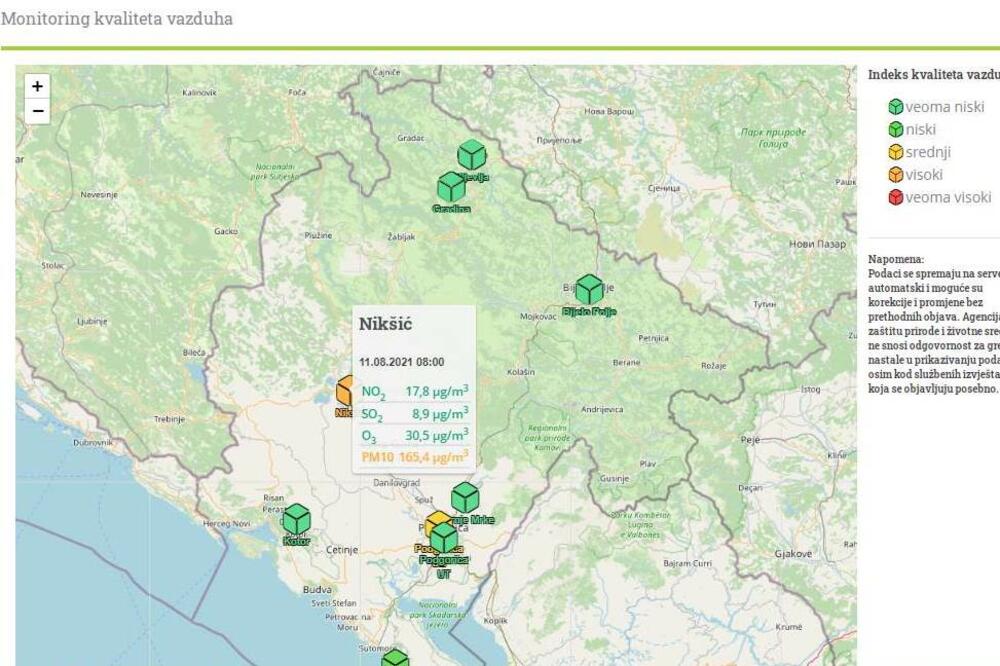The image size is (1000, 666).
Task: Zoom in using the plus button
Action: [x=37, y=88]
